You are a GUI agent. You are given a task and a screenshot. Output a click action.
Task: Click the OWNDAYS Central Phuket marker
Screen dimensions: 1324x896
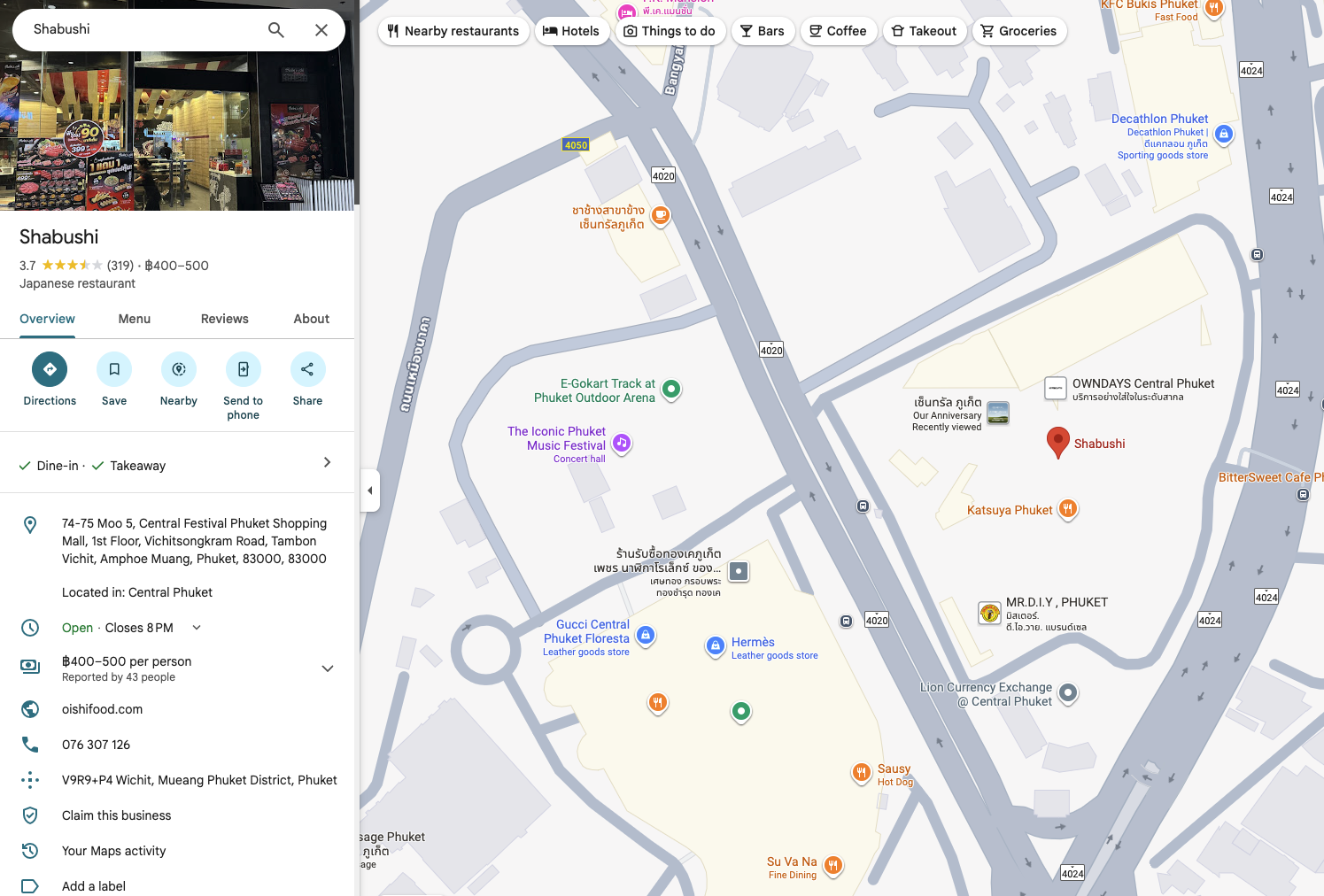[x=1056, y=389]
